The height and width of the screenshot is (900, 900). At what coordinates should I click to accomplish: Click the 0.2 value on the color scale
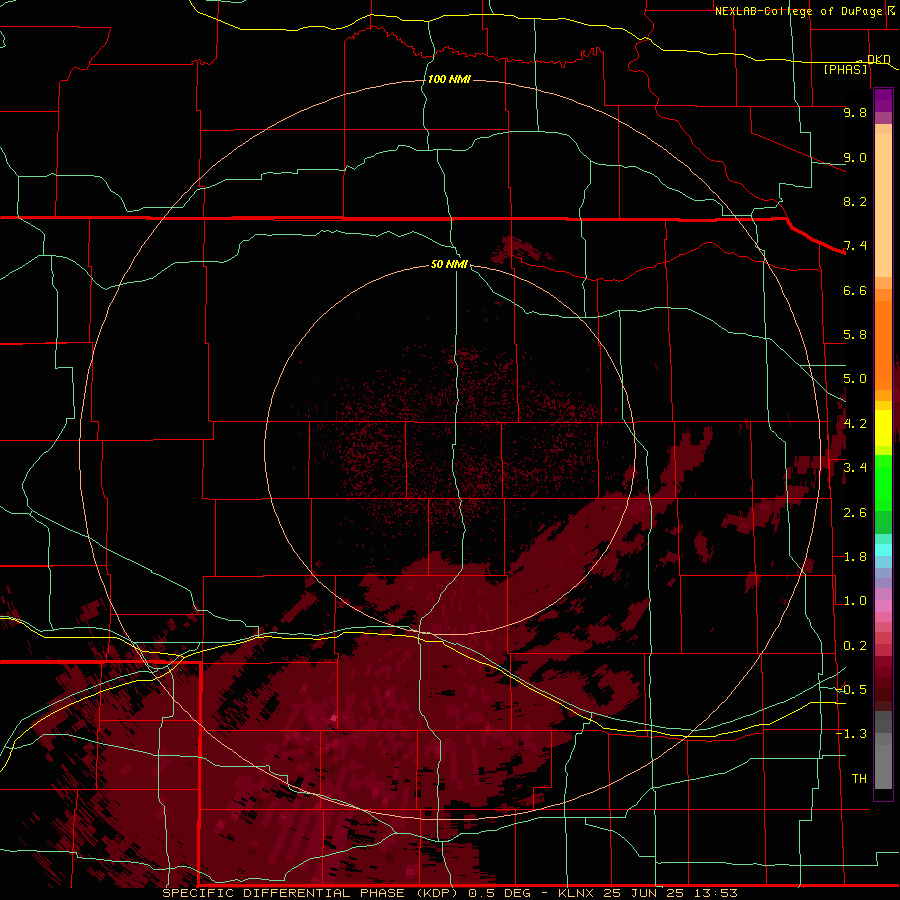pos(855,646)
